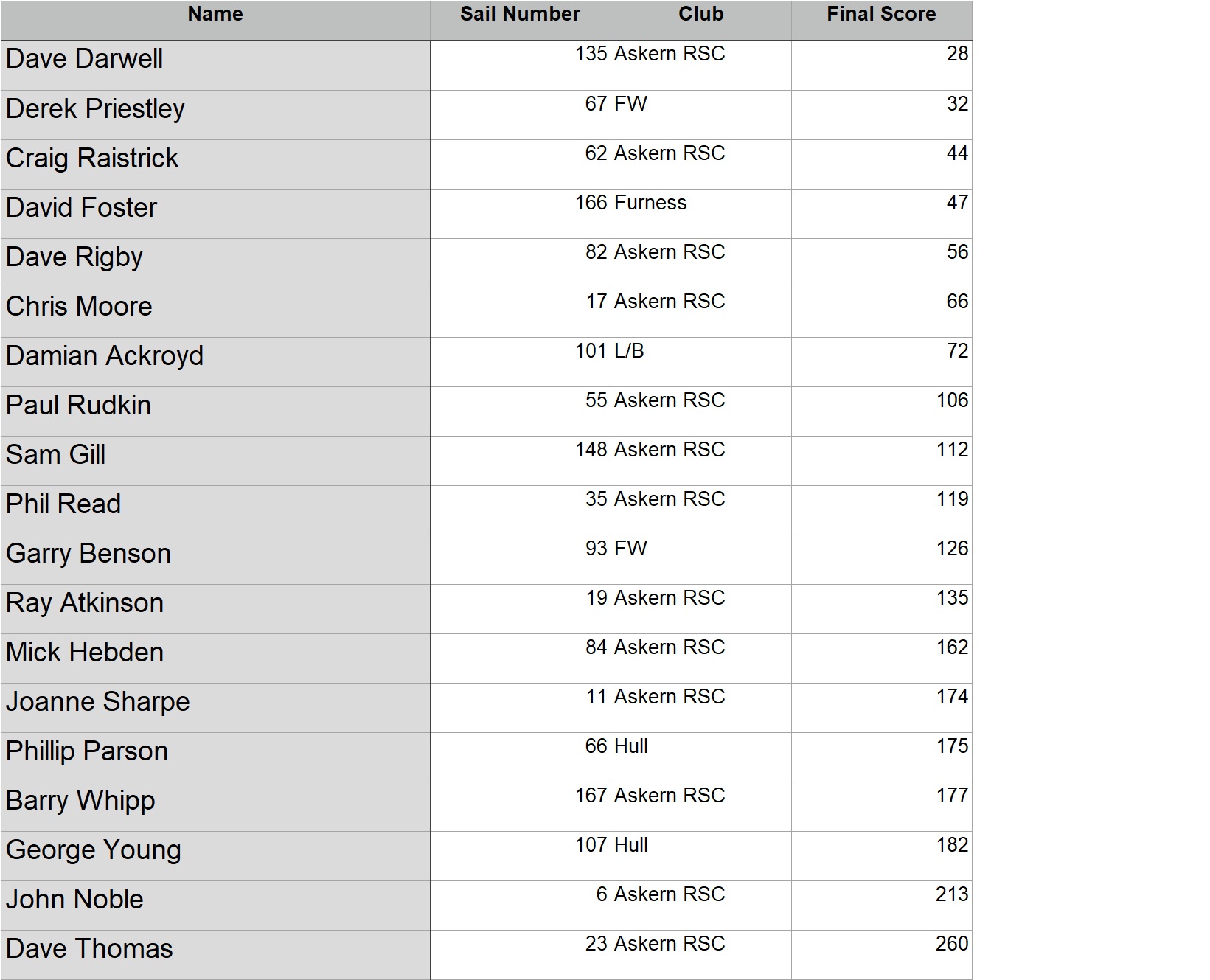Select sail number 166 cell

(520, 213)
